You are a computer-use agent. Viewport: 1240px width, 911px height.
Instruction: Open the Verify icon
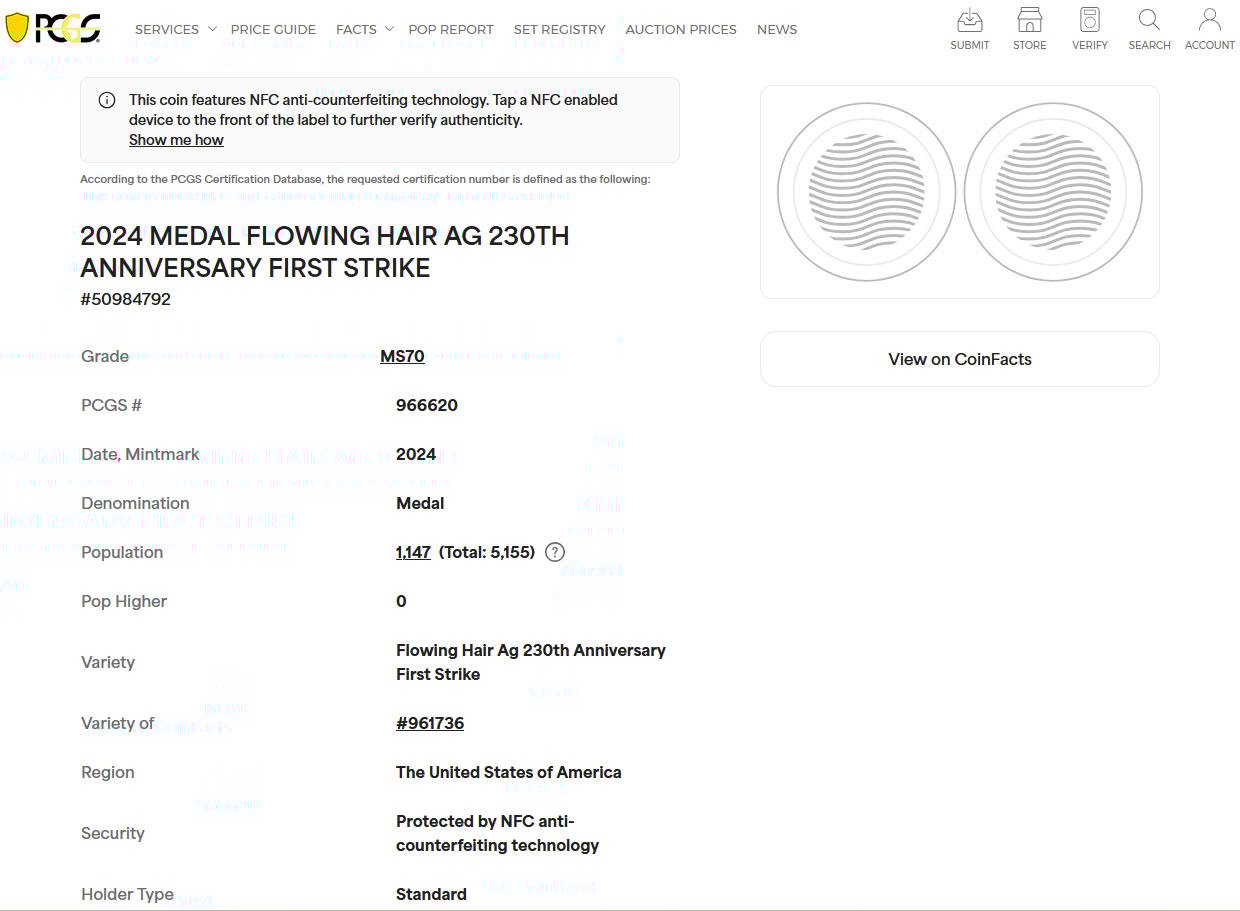tap(1090, 20)
